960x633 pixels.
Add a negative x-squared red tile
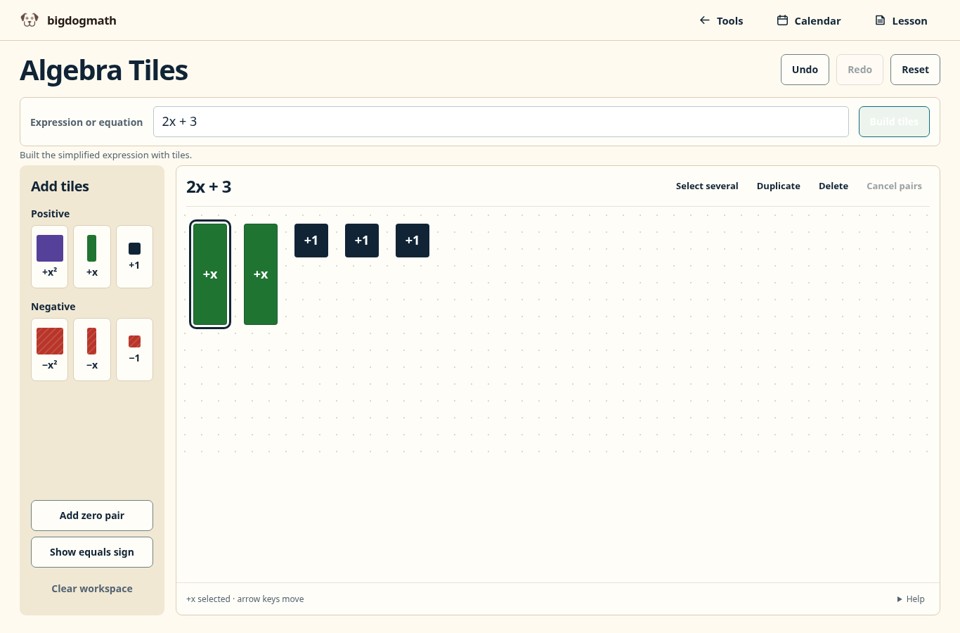tap(50, 350)
